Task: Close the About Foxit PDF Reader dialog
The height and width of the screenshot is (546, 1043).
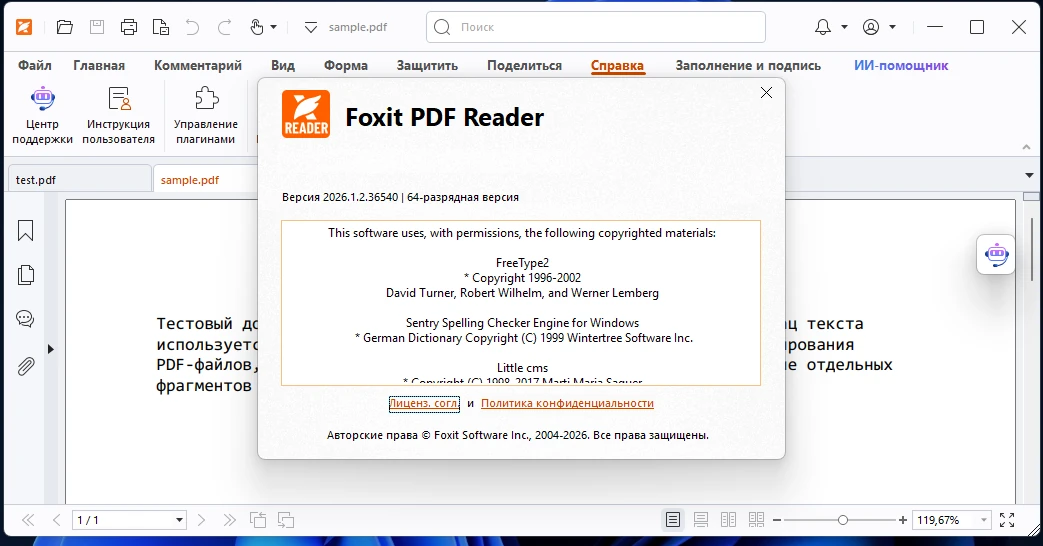Action: [766, 93]
